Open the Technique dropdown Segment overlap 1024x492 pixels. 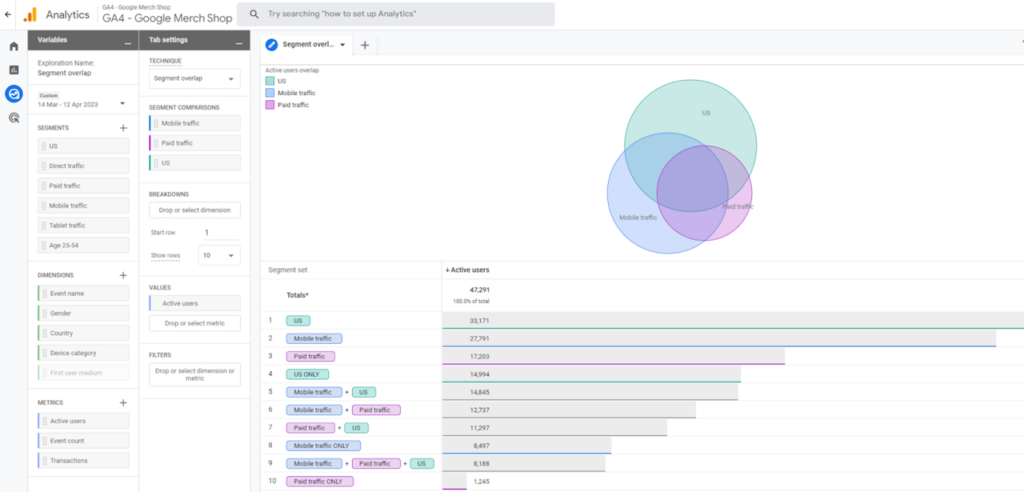[x=195, y=78]
